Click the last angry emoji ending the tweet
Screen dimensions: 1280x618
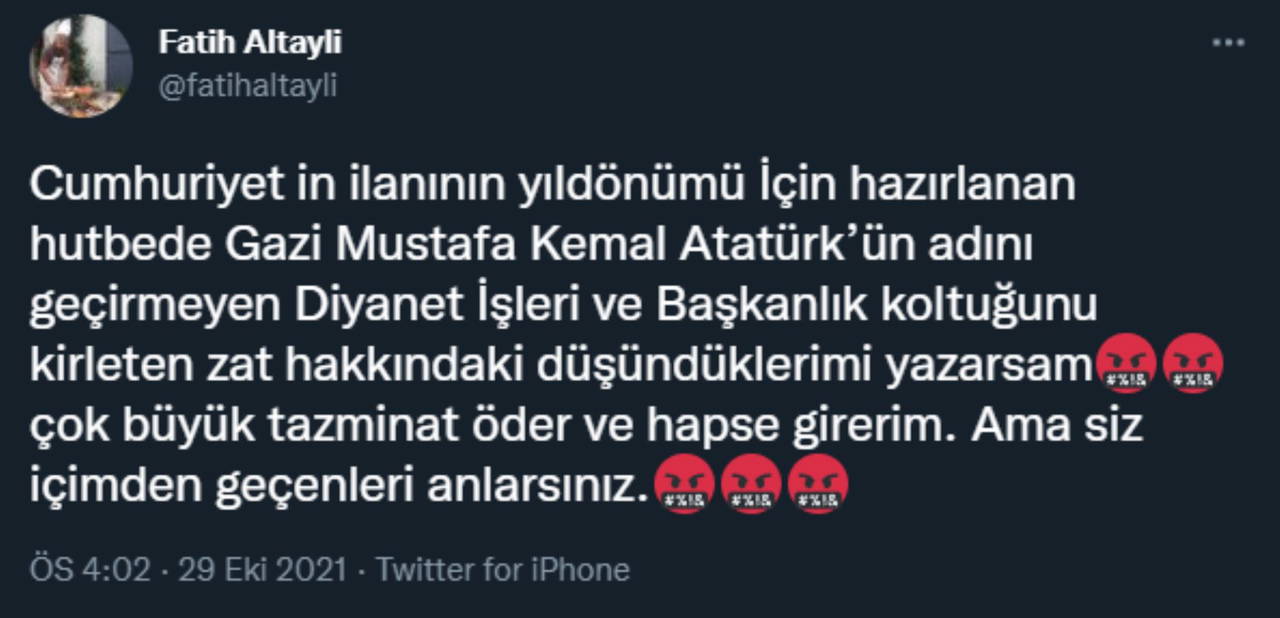click(x=817, y=486)
